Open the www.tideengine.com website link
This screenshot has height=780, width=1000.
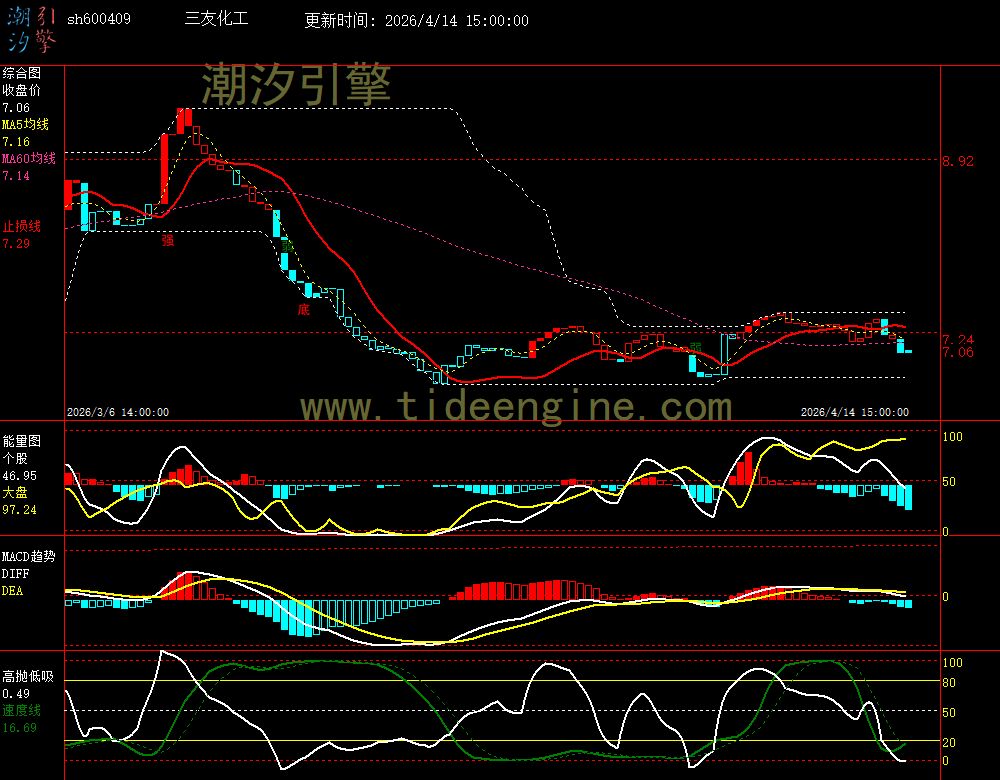coord(516,407)
